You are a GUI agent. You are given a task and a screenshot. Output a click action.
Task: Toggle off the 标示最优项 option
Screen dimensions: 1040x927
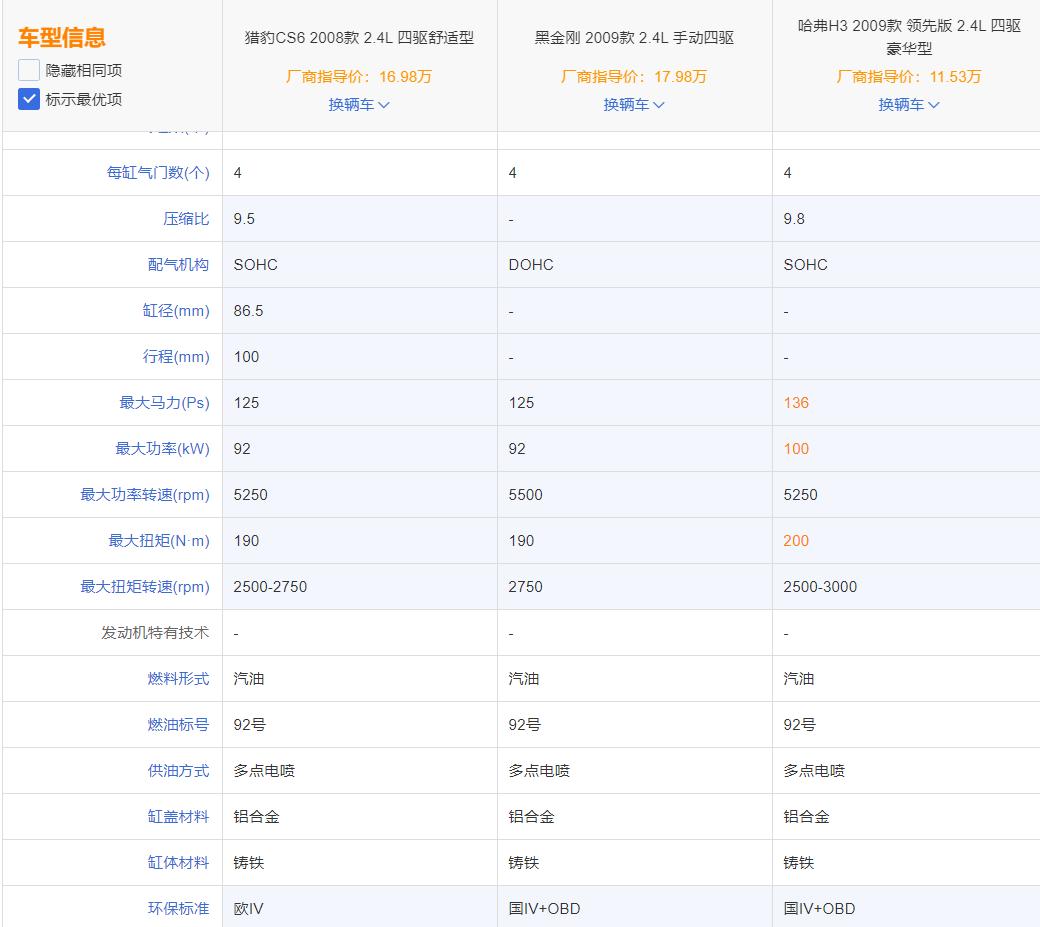[x=29, y=99]
